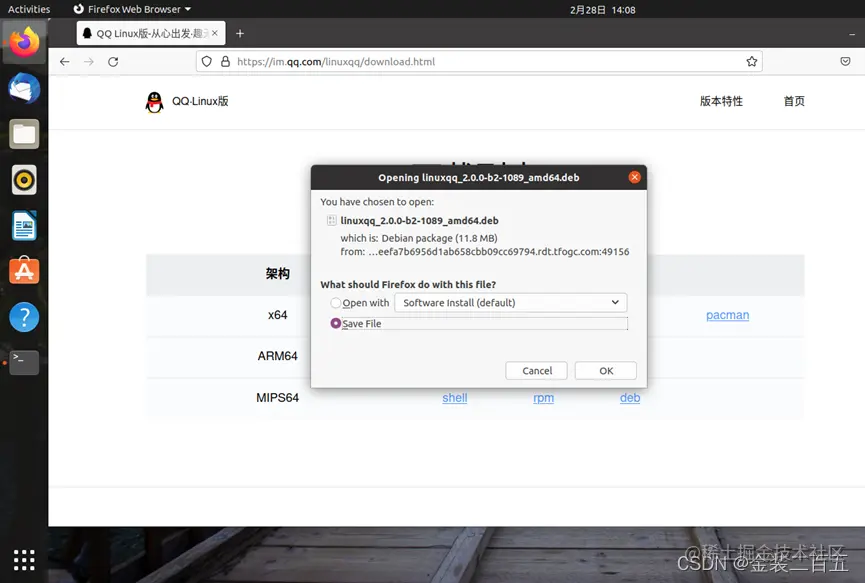Open the rpm download link
865x583 pixels.
[x=543, y=398]
